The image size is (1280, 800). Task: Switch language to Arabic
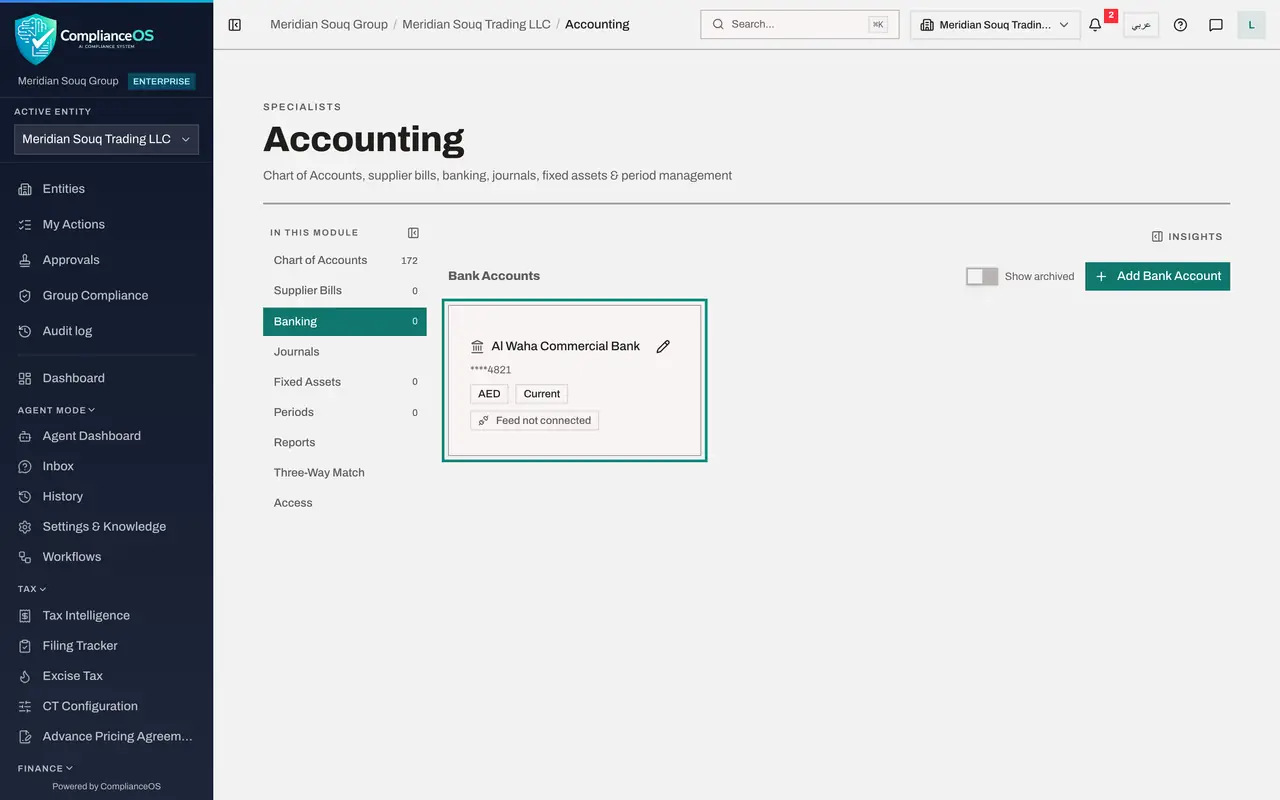pos(1141,25)
